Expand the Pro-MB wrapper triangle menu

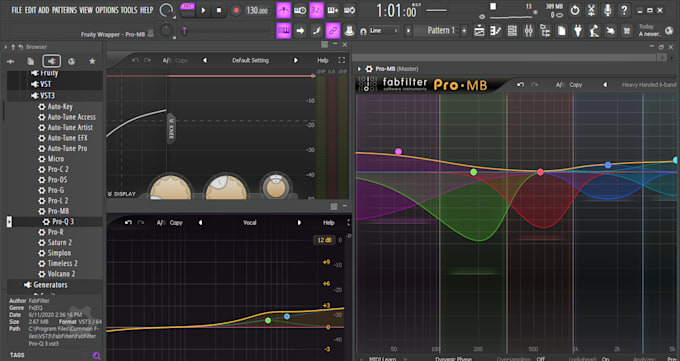(x=359, y=69)
